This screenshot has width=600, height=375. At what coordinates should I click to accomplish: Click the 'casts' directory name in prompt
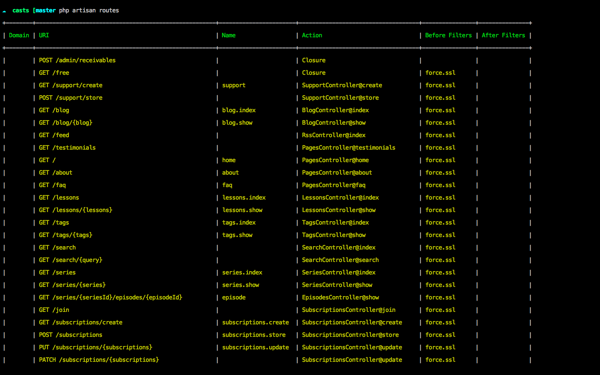[x=21, y=10]
